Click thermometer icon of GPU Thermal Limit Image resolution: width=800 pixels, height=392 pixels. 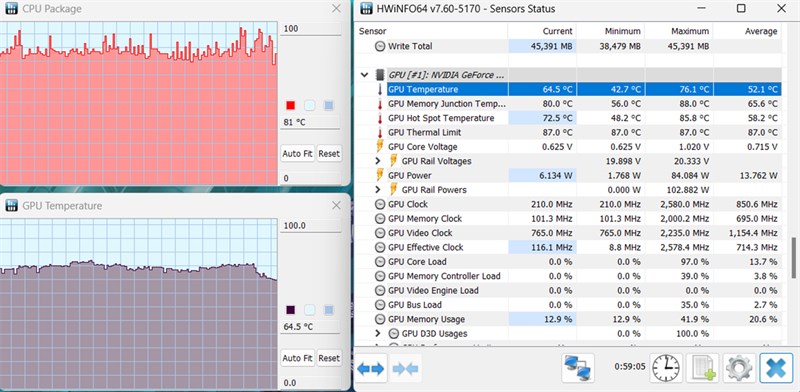tap(380, 132)
